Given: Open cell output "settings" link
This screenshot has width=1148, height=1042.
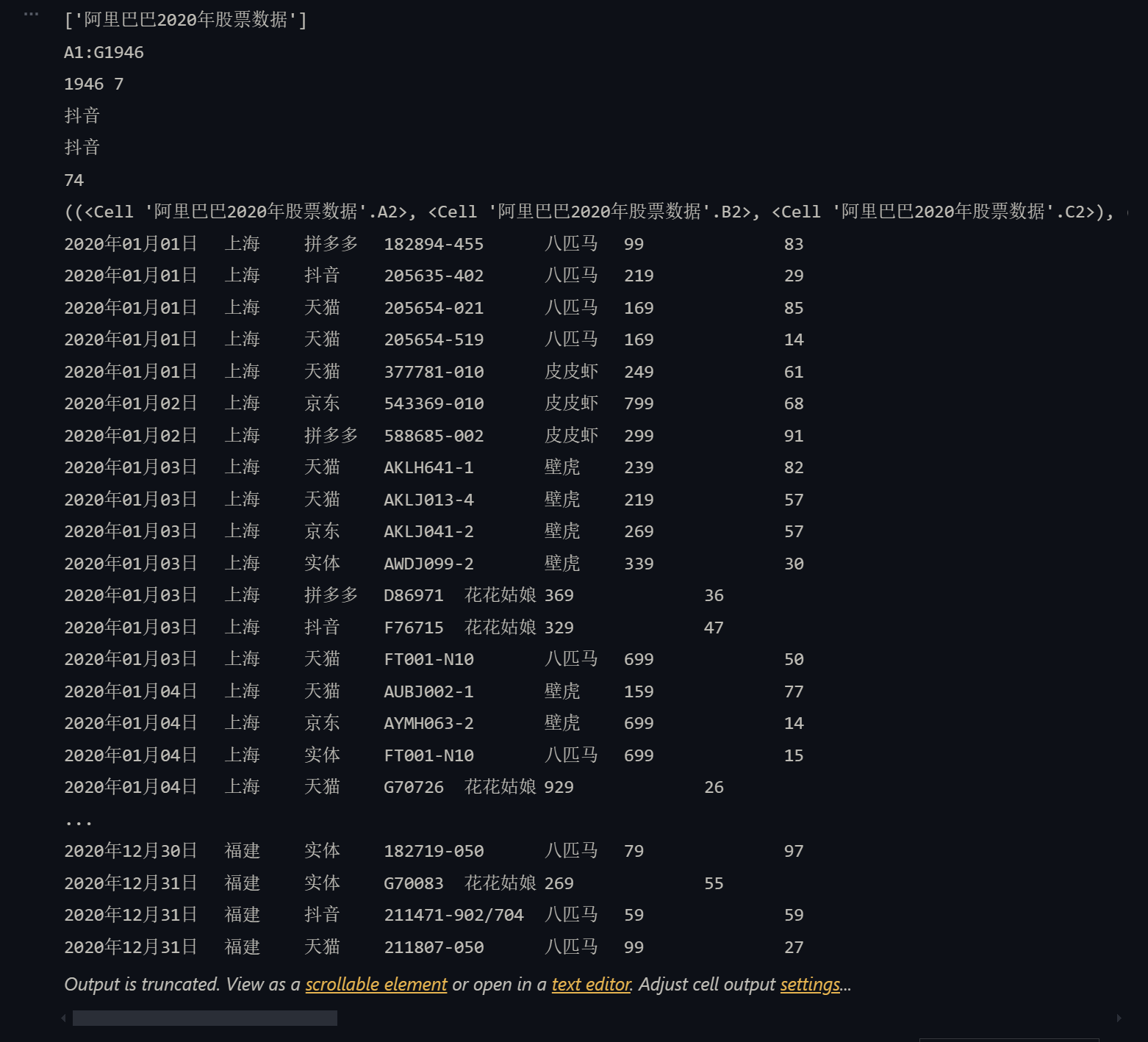Looking at the screenshot, I should click(809, 985).
